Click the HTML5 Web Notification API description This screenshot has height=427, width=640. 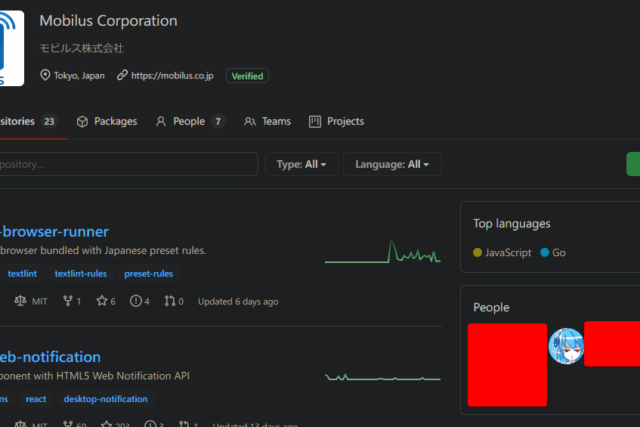(95, 376)
